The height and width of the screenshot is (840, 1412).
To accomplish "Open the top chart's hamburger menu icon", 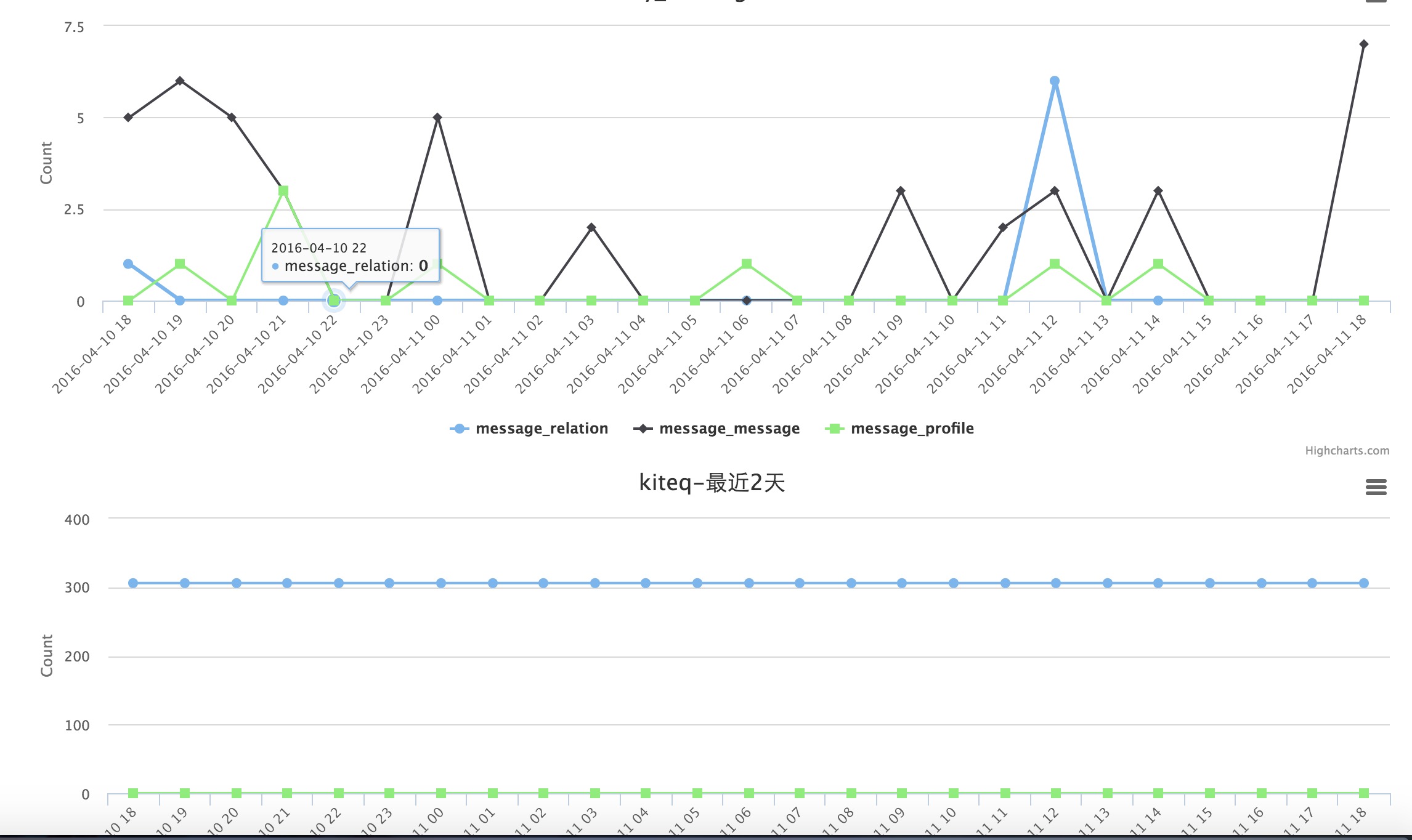I will tap(1376, 1).
